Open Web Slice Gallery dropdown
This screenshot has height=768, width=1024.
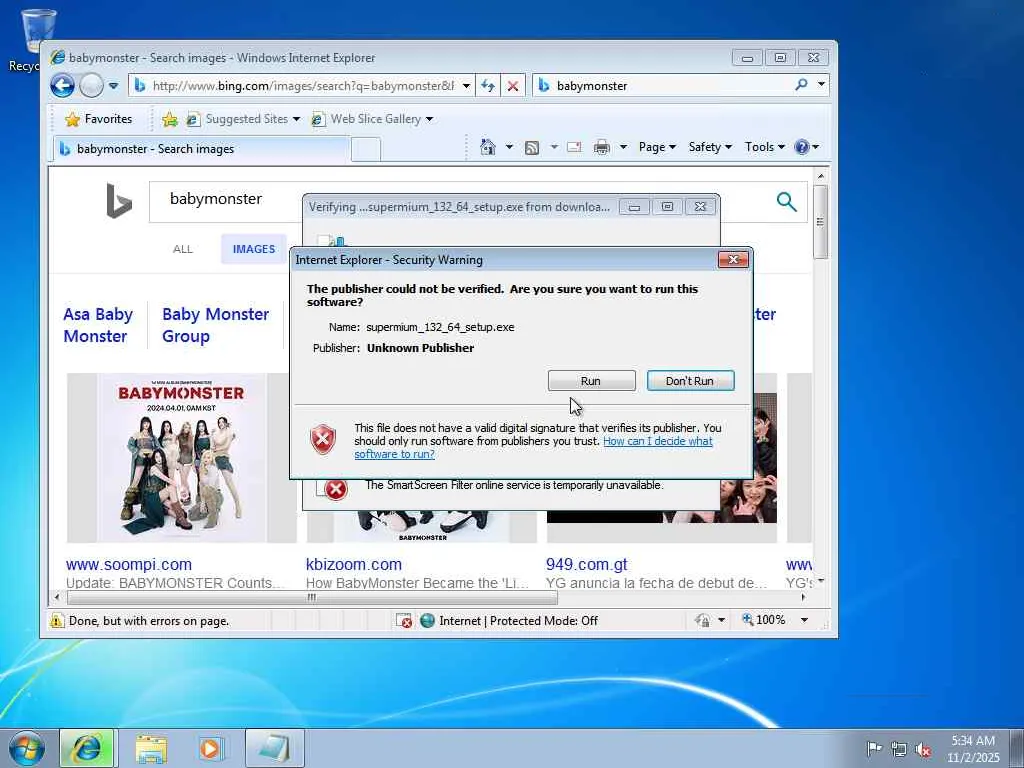click(x=372, y=119)
